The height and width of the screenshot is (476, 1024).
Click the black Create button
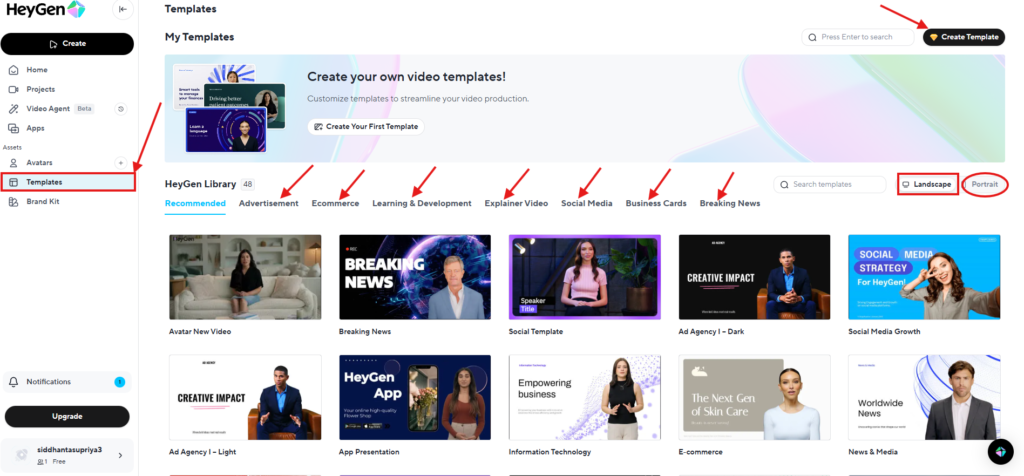(67, 44)
